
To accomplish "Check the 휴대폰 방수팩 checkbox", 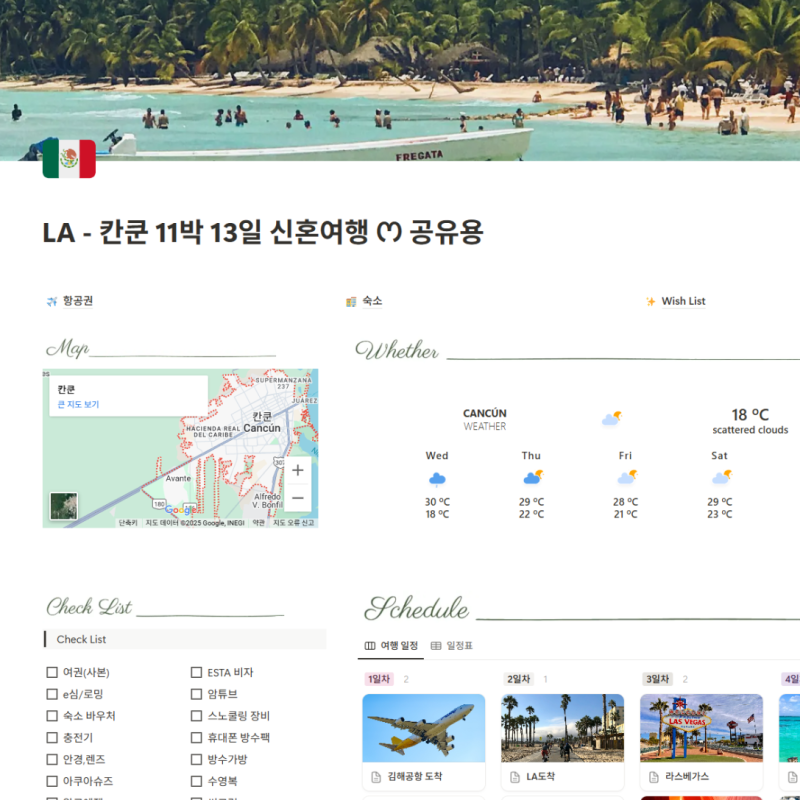I will [196, 738].
